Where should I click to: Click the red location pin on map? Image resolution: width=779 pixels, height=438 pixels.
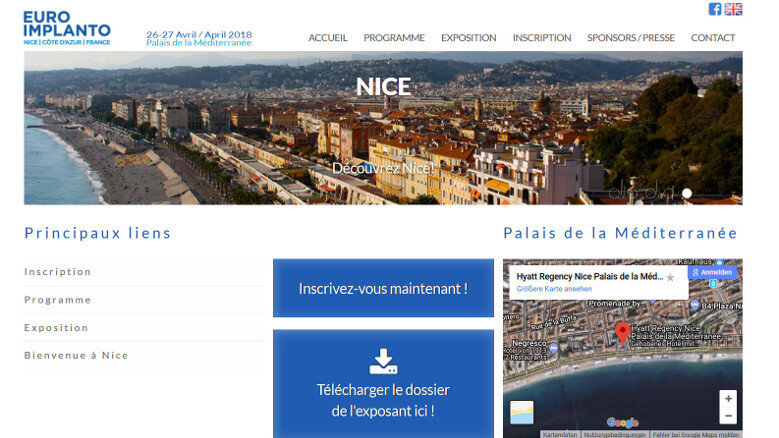coord(623,333)
